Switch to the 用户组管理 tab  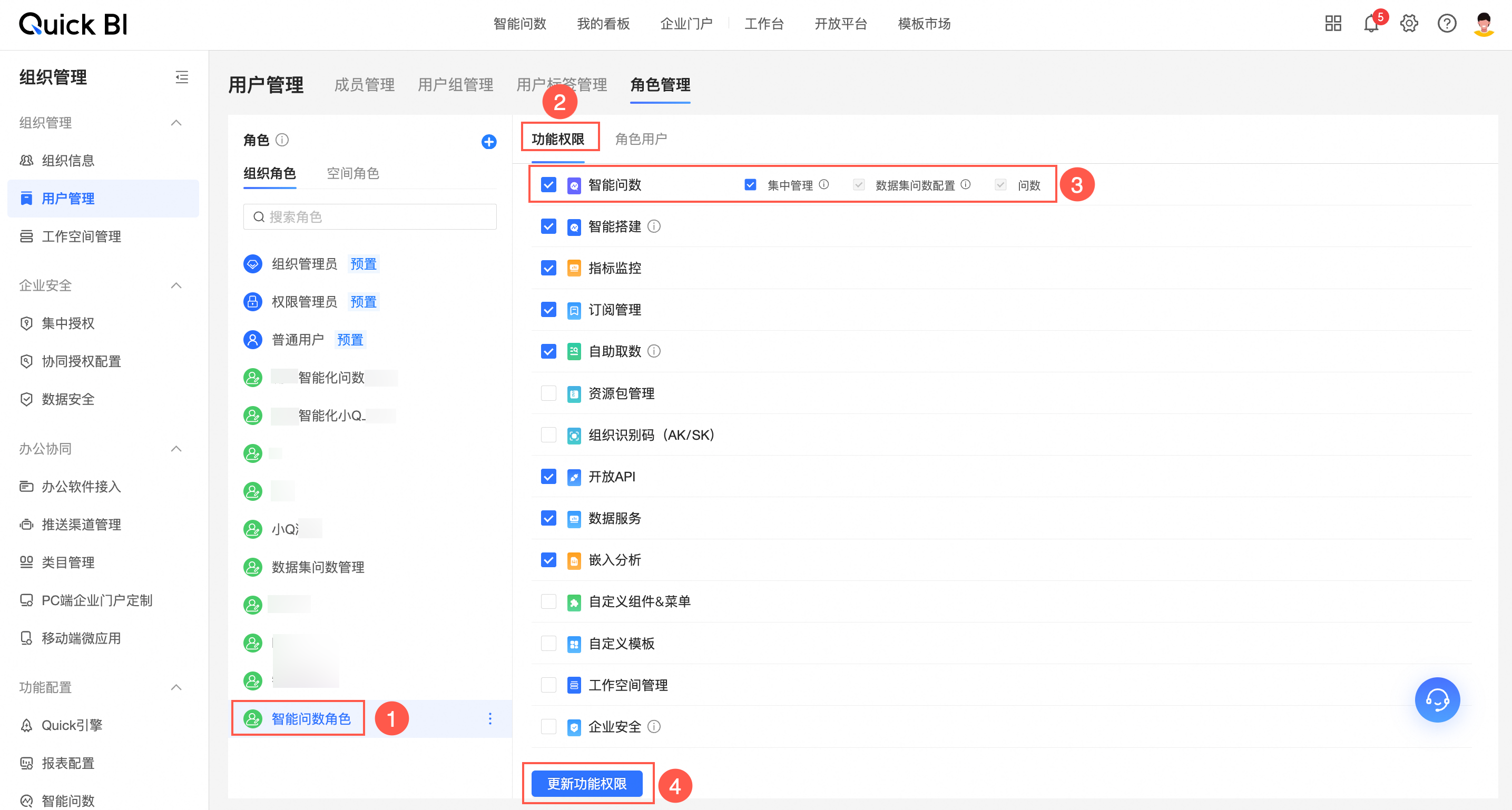[455, 85]
